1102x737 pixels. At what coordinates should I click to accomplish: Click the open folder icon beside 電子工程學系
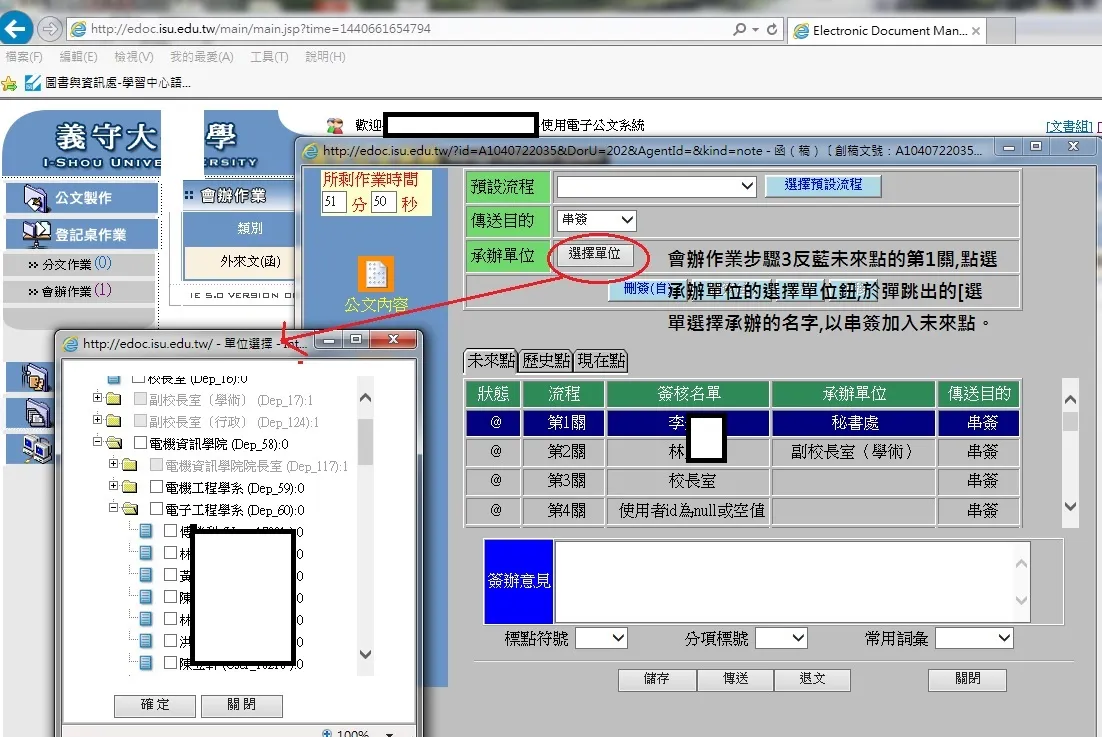[130, 509]
